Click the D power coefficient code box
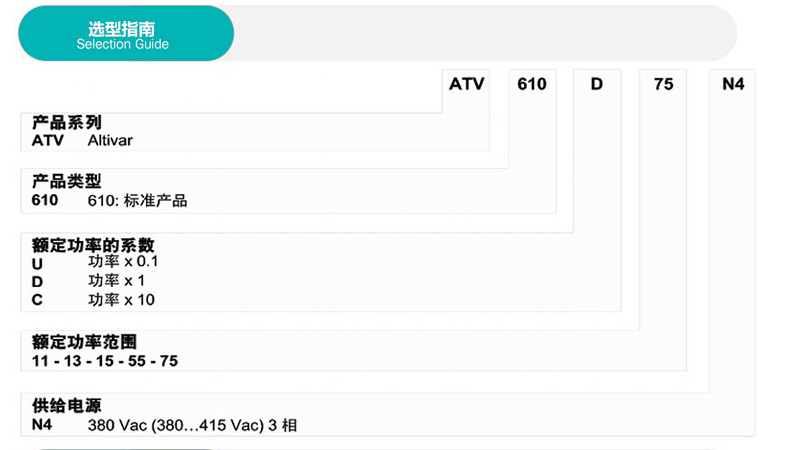The height and width of the screenshot is (450, 804). pos(597,84)
